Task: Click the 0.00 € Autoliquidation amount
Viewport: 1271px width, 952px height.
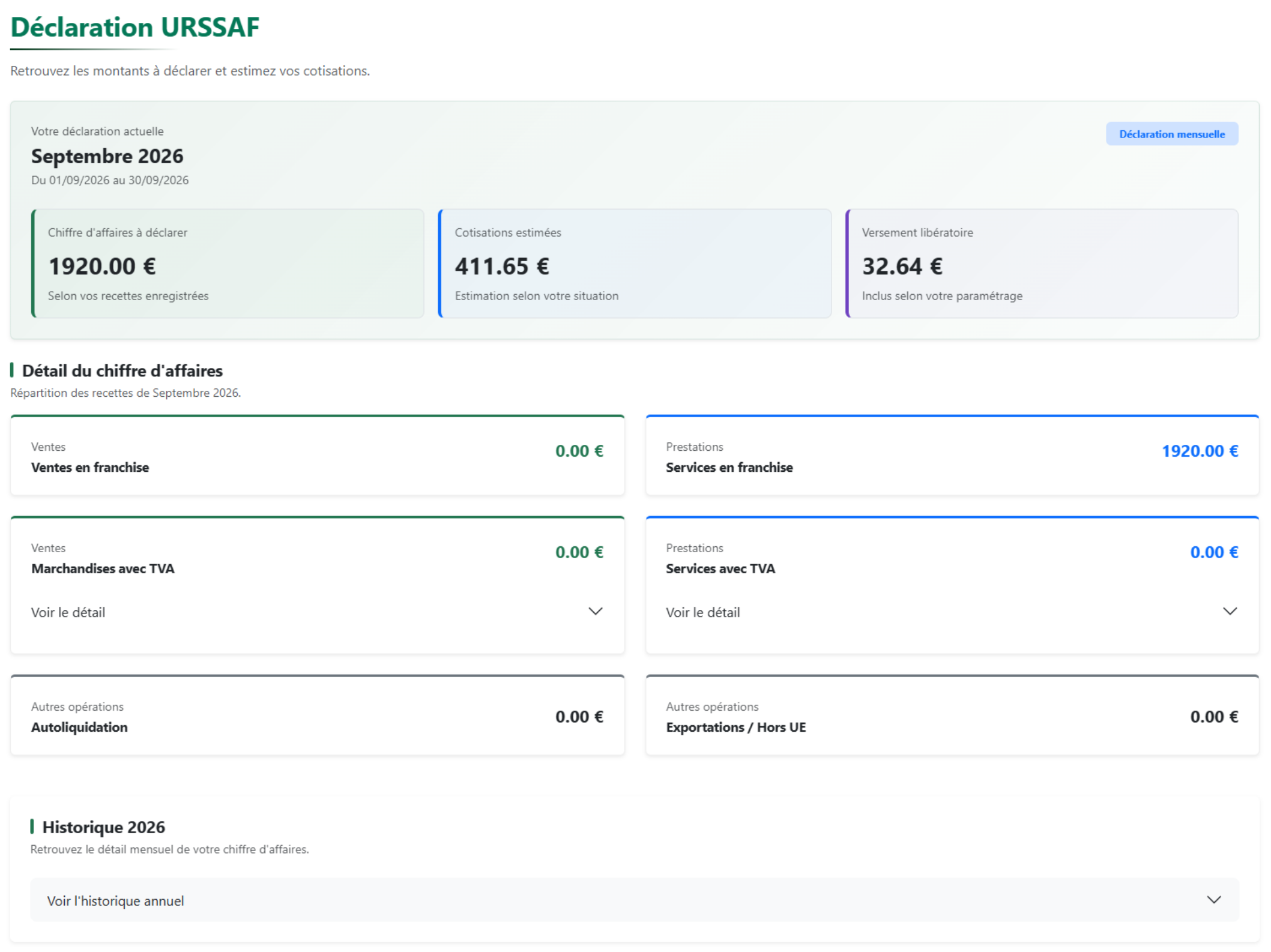Action: pyautogui.click(x=579, y=717)
